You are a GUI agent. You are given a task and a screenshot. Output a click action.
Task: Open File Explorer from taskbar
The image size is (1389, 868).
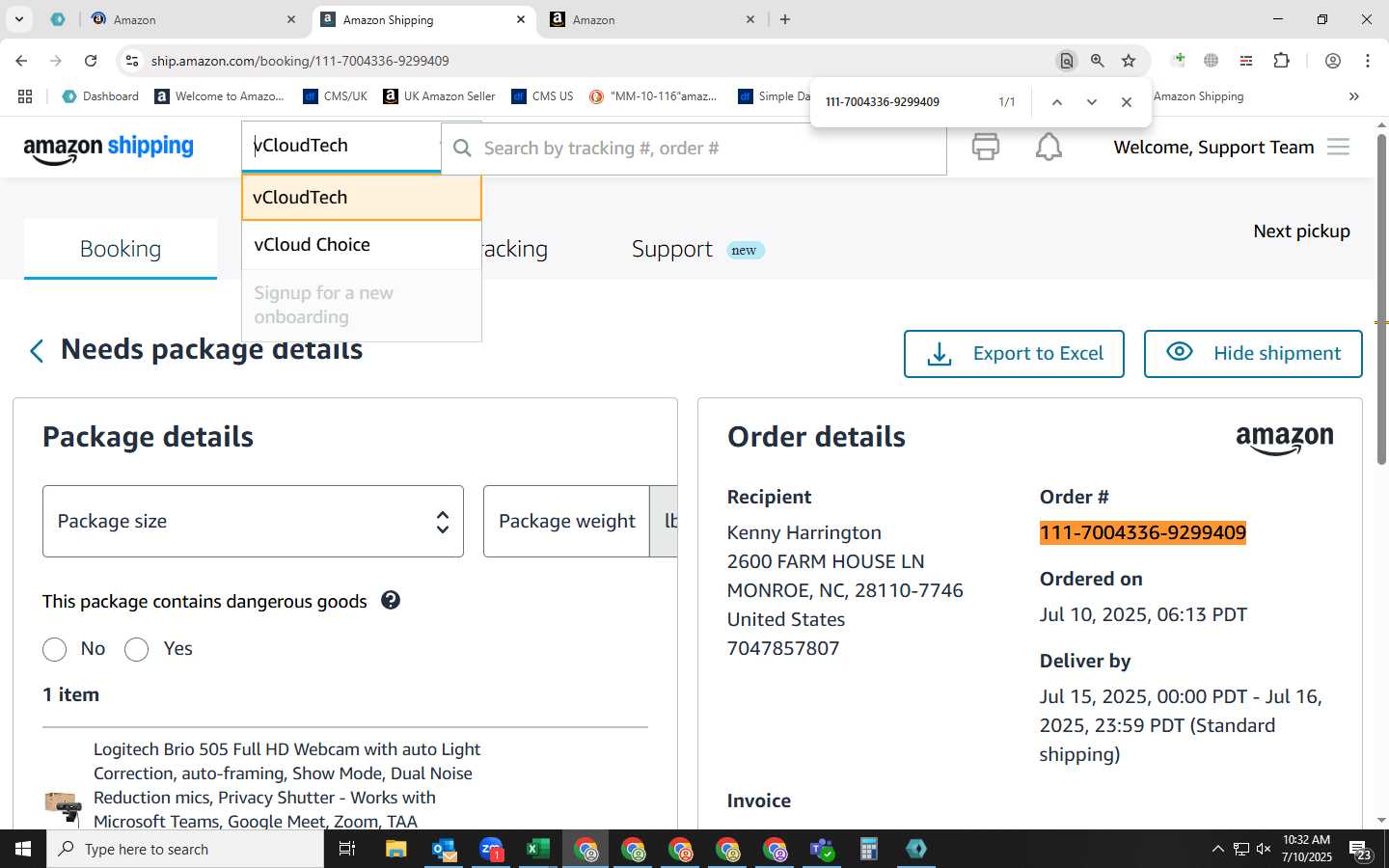pyautogui.click(x=396, y=849)
